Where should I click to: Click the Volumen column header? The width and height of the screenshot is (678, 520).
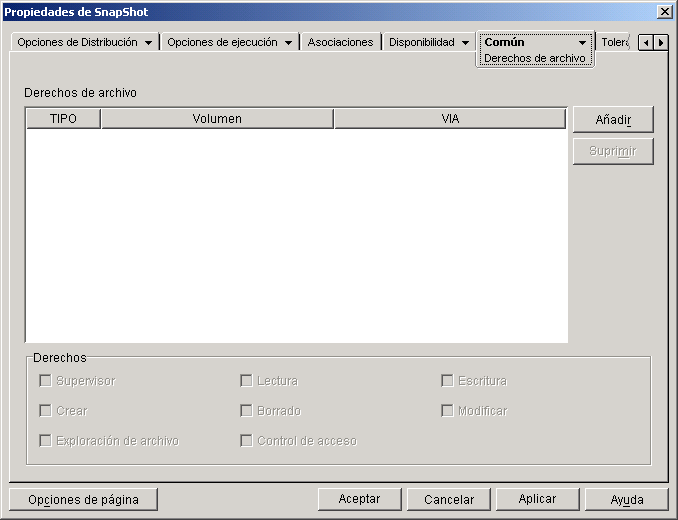(x=217, y=118)
